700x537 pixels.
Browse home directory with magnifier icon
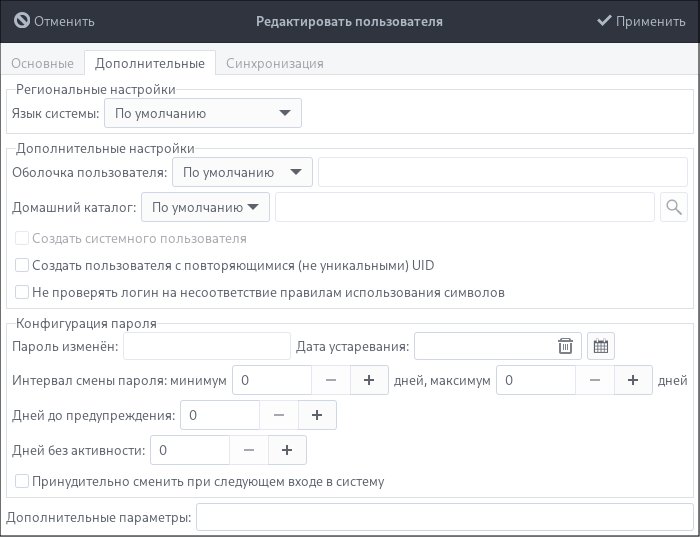[674, 207]
